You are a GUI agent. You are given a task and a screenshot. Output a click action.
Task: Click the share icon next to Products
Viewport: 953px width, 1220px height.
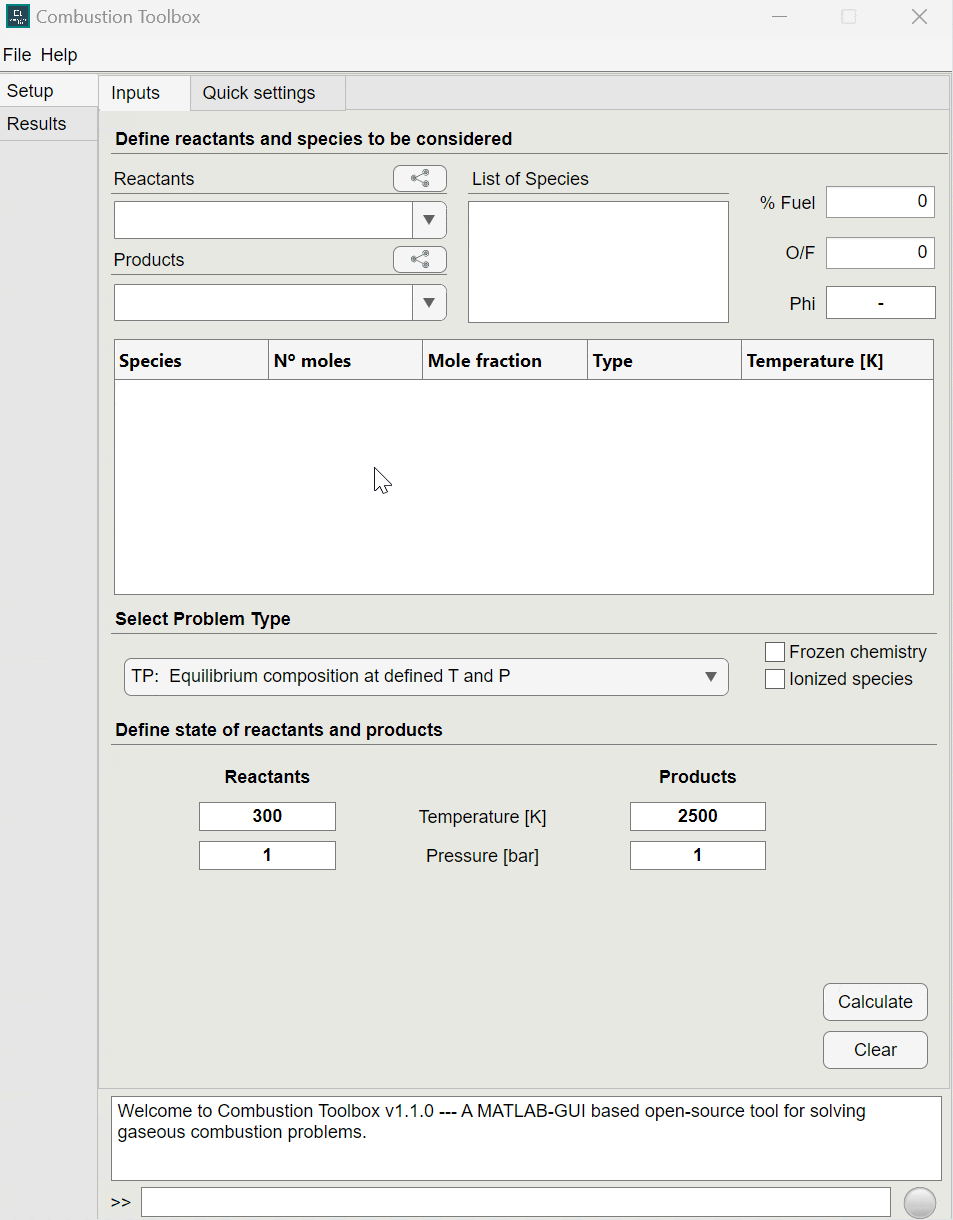tap(419, 259)
